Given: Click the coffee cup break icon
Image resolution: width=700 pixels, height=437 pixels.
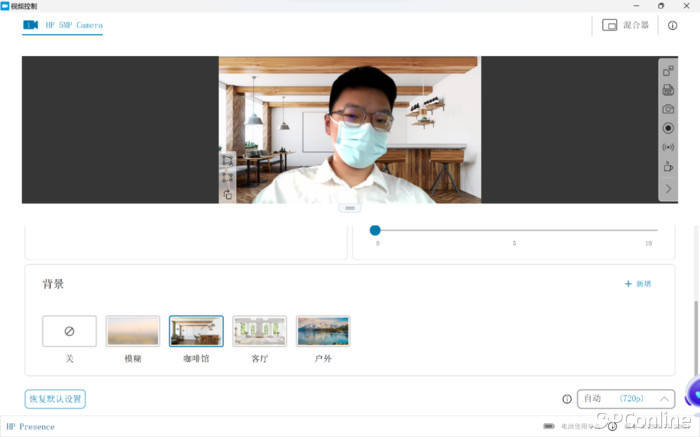Looking at the screenshot, I should (x=668, y=167).
